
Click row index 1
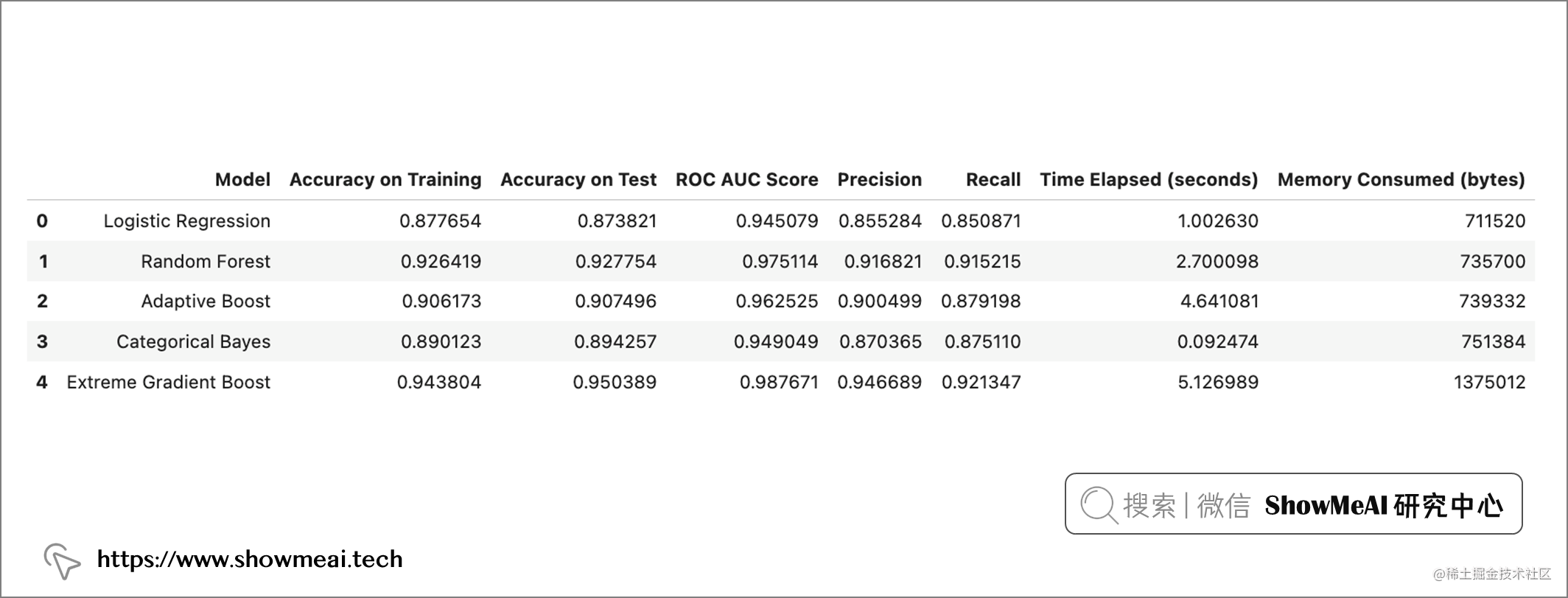pos(43,261)
